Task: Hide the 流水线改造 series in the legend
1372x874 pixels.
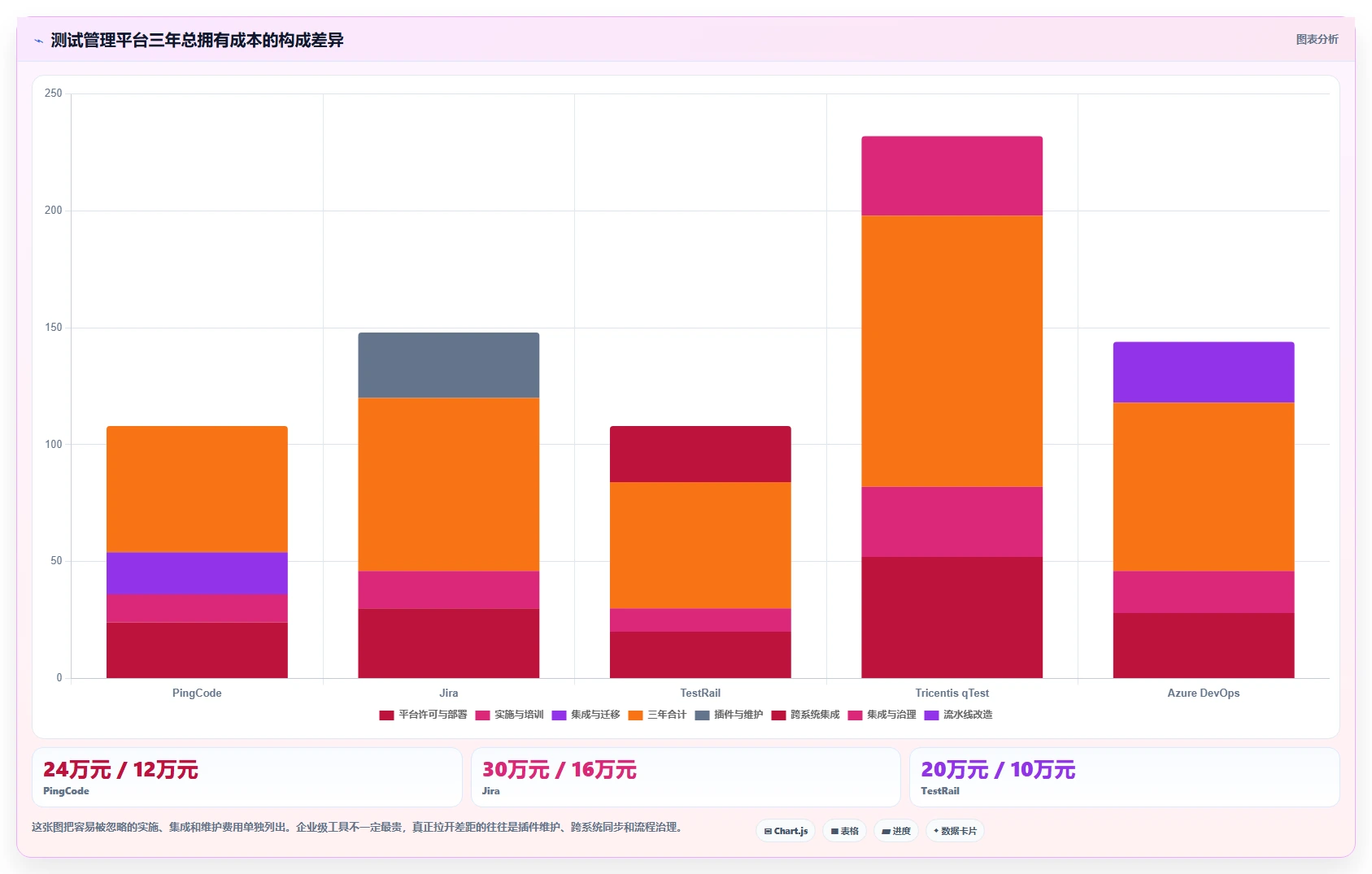Action: coord(958,715)
